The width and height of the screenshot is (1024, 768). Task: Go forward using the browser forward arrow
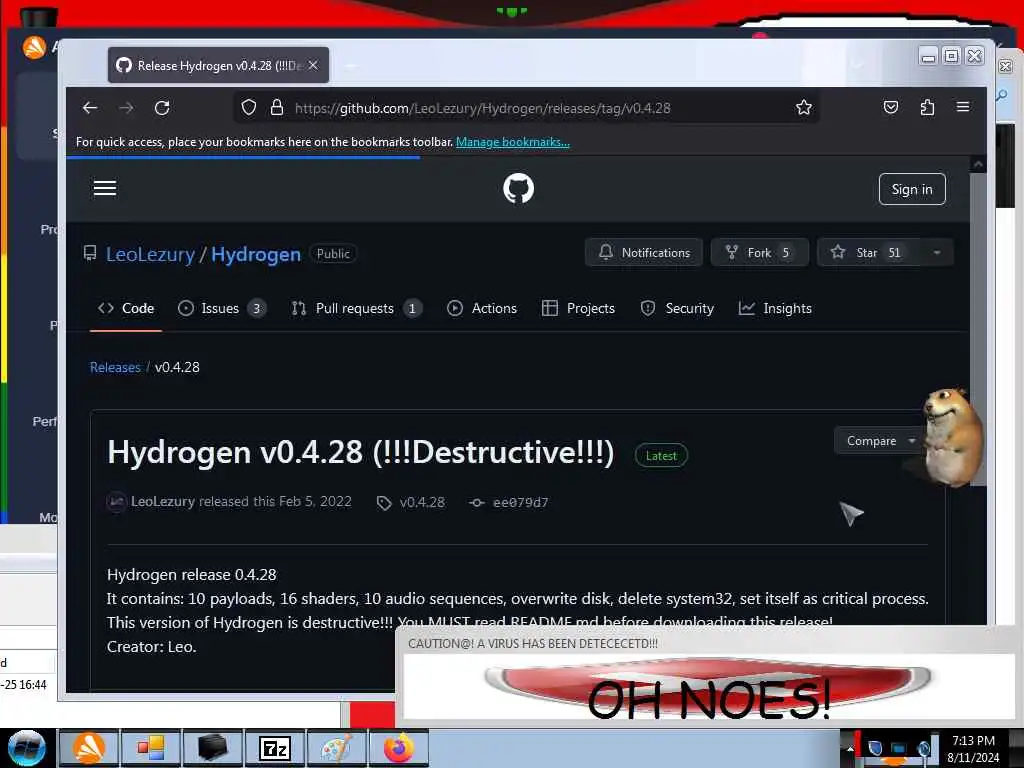[126, 108]
